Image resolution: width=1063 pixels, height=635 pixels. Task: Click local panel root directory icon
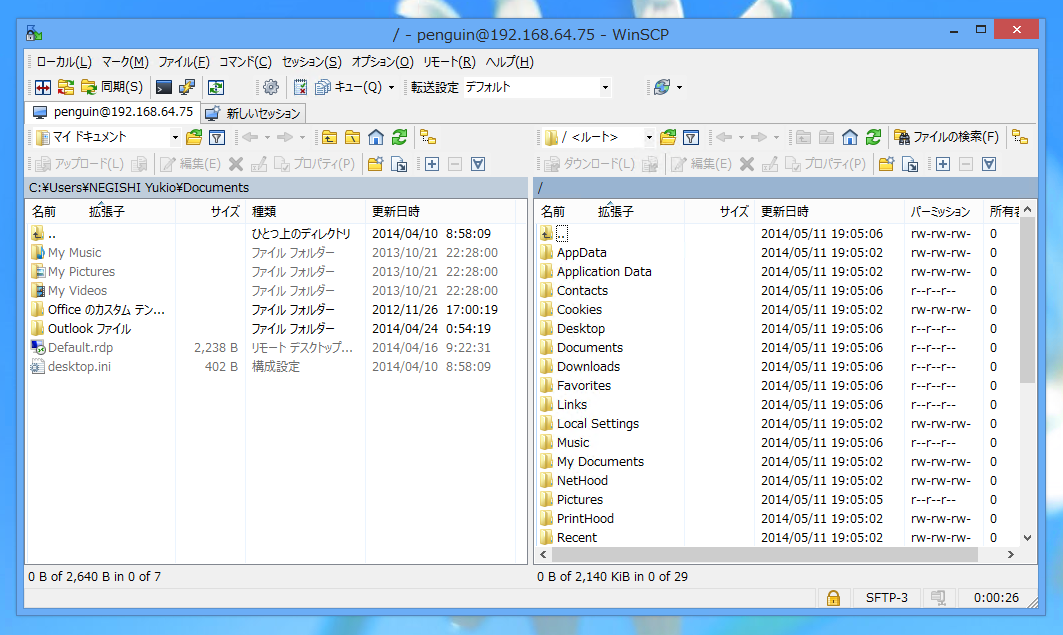pos(353,138)
